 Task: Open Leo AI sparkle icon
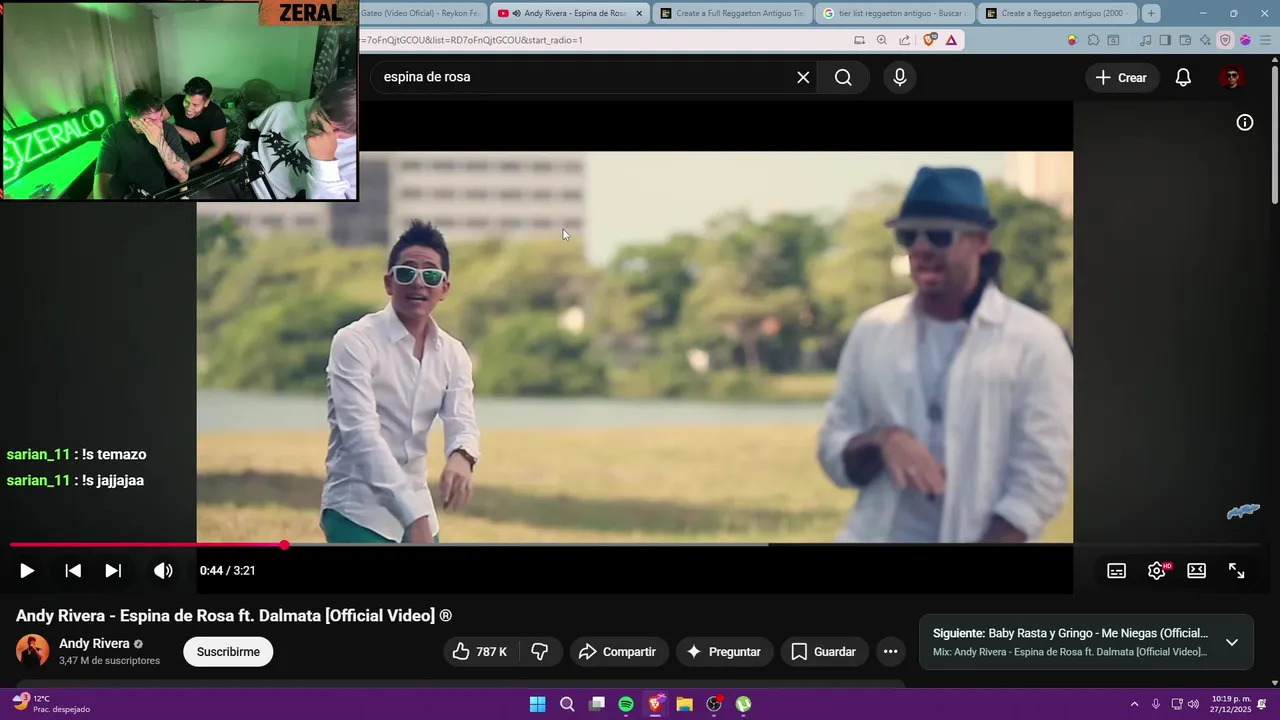point(1205,40)
